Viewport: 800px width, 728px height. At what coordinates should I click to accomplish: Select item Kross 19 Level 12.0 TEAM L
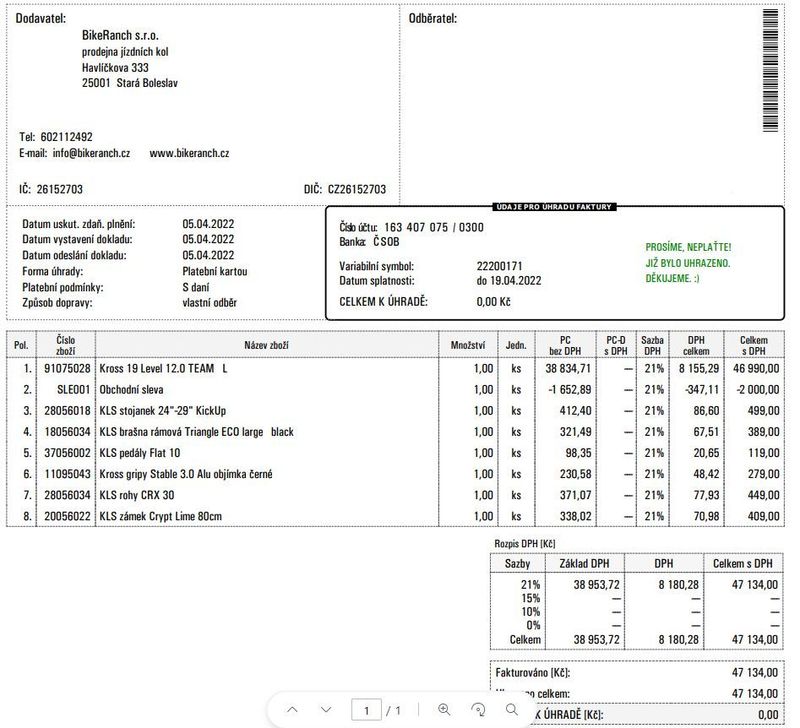point(163,368)
